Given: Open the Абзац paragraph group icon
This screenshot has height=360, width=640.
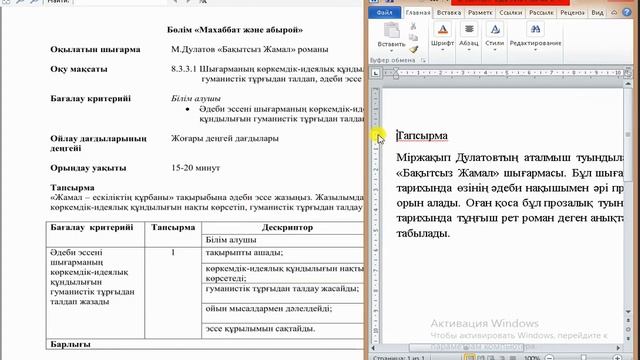Looking at the screenshot, I should pos(469,29).
